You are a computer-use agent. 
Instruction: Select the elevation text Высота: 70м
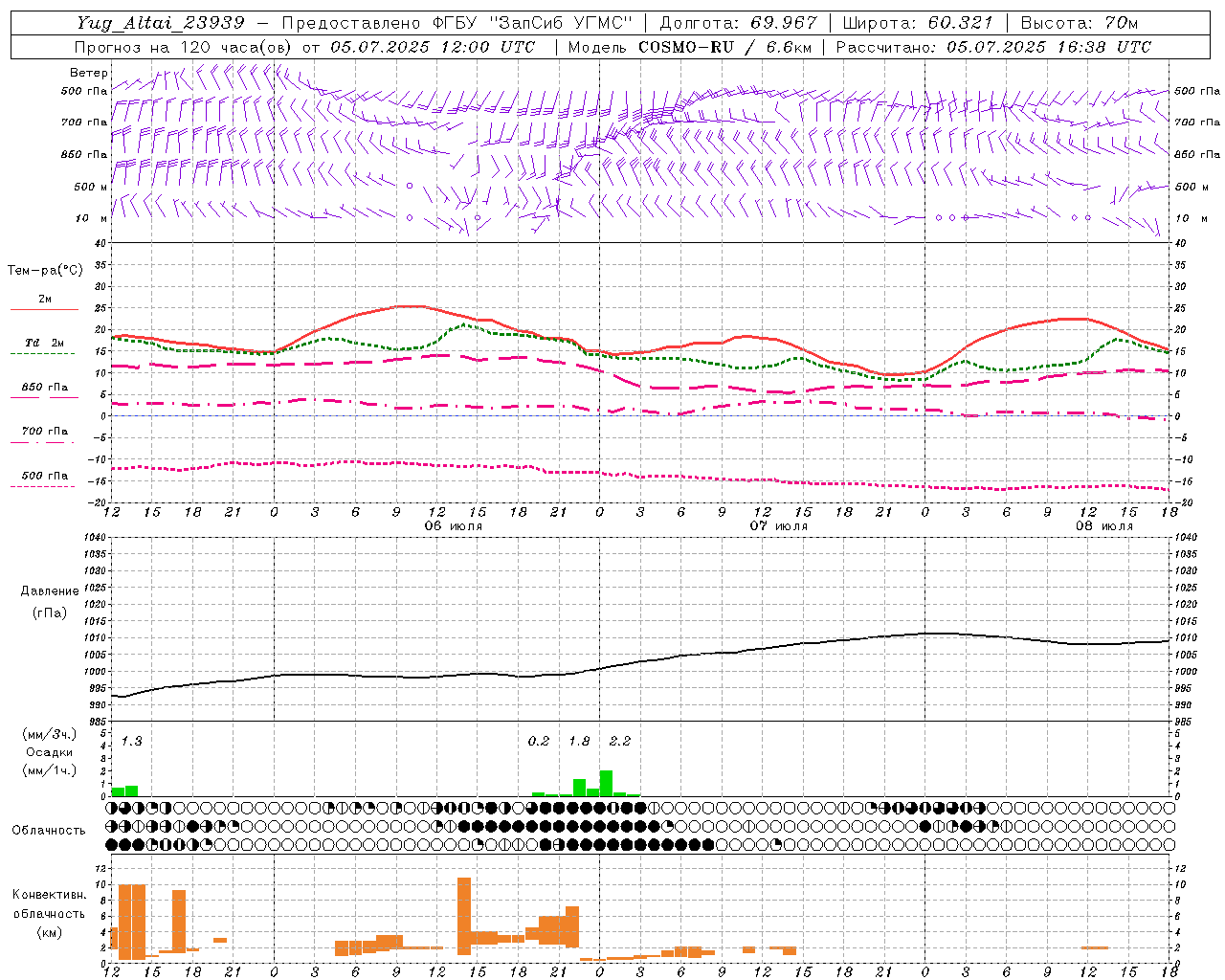pos(1079,23)
